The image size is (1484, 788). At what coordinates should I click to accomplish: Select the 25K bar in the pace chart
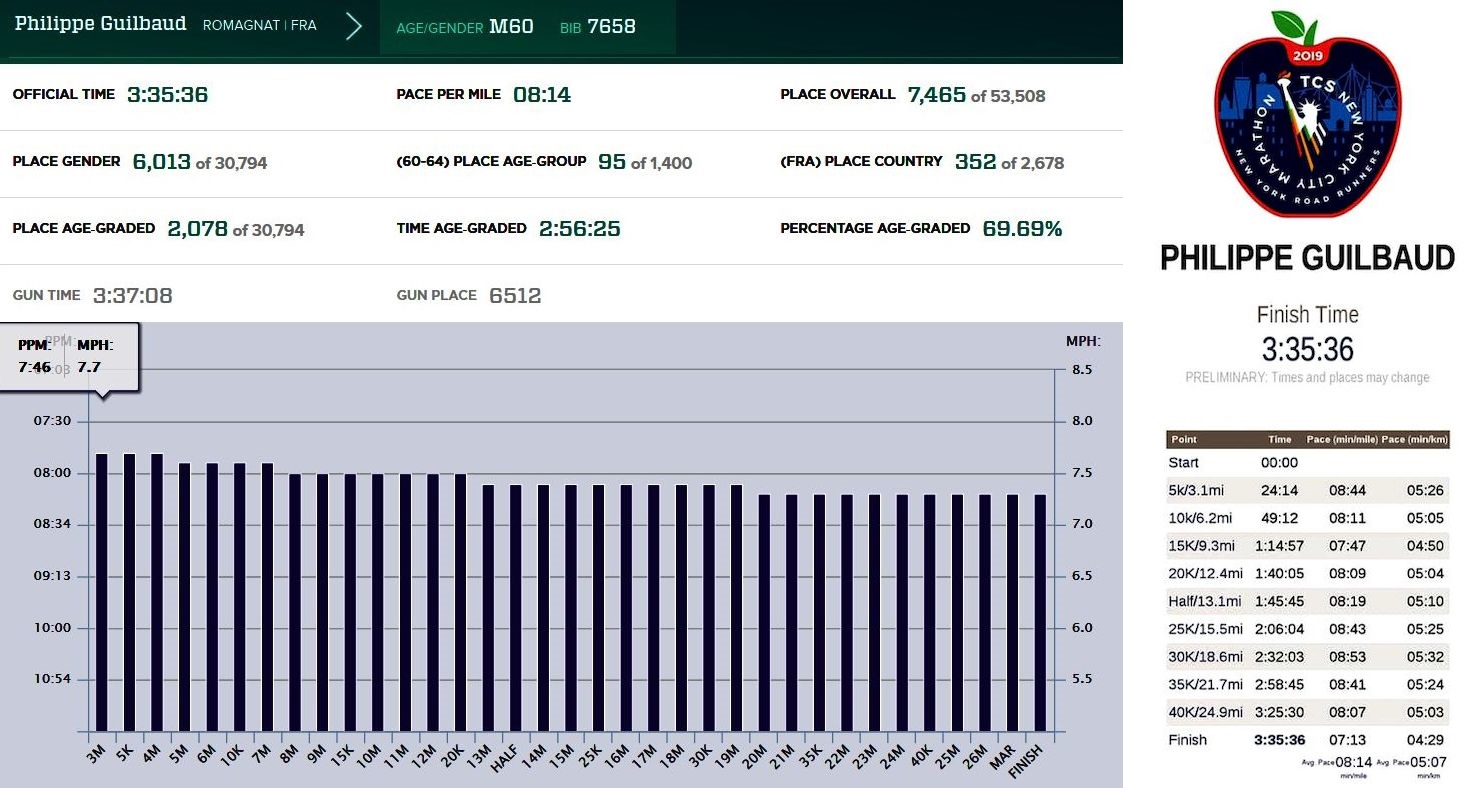tap(598, 608)
